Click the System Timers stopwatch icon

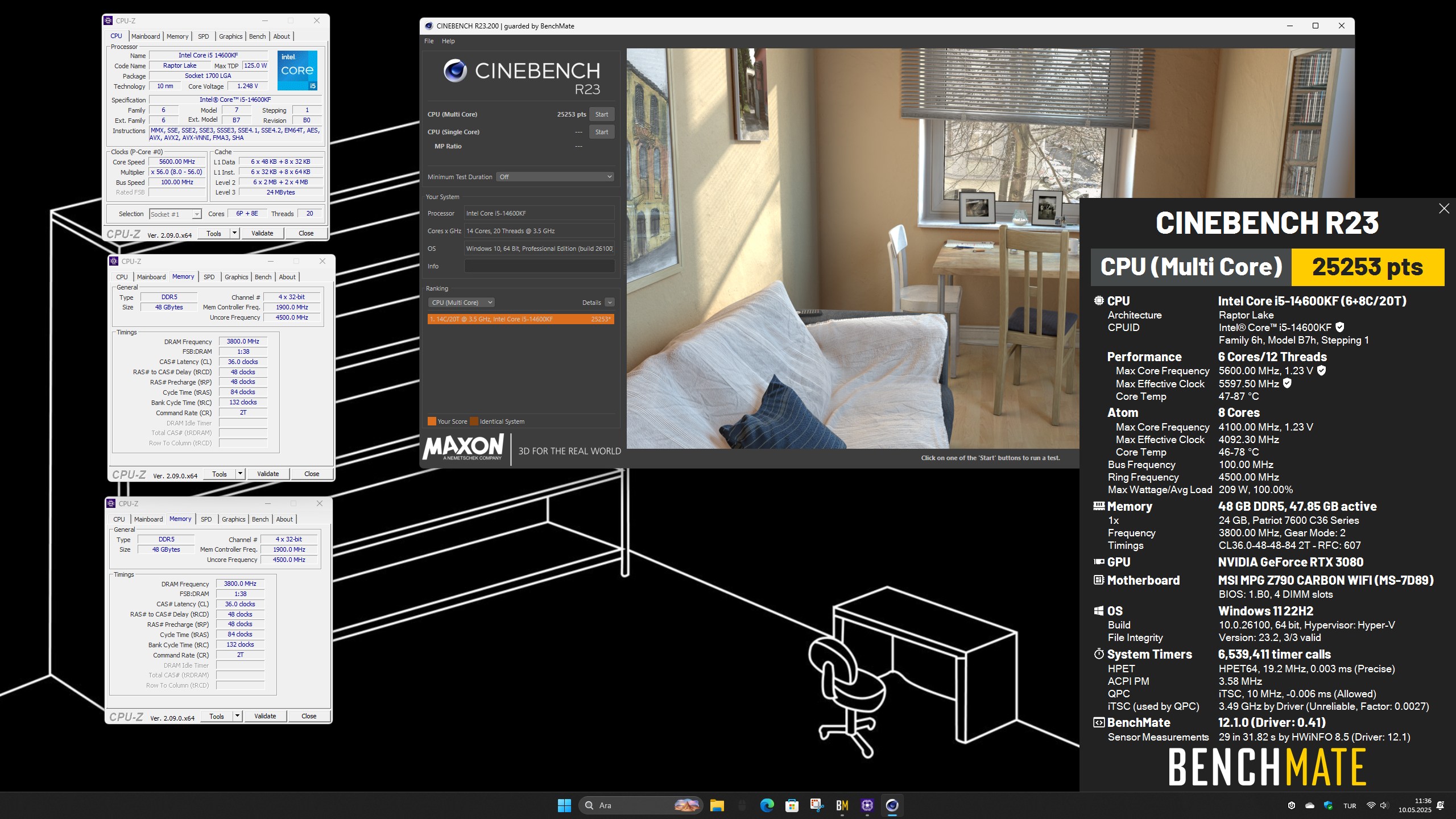(x=1099, y=654)
